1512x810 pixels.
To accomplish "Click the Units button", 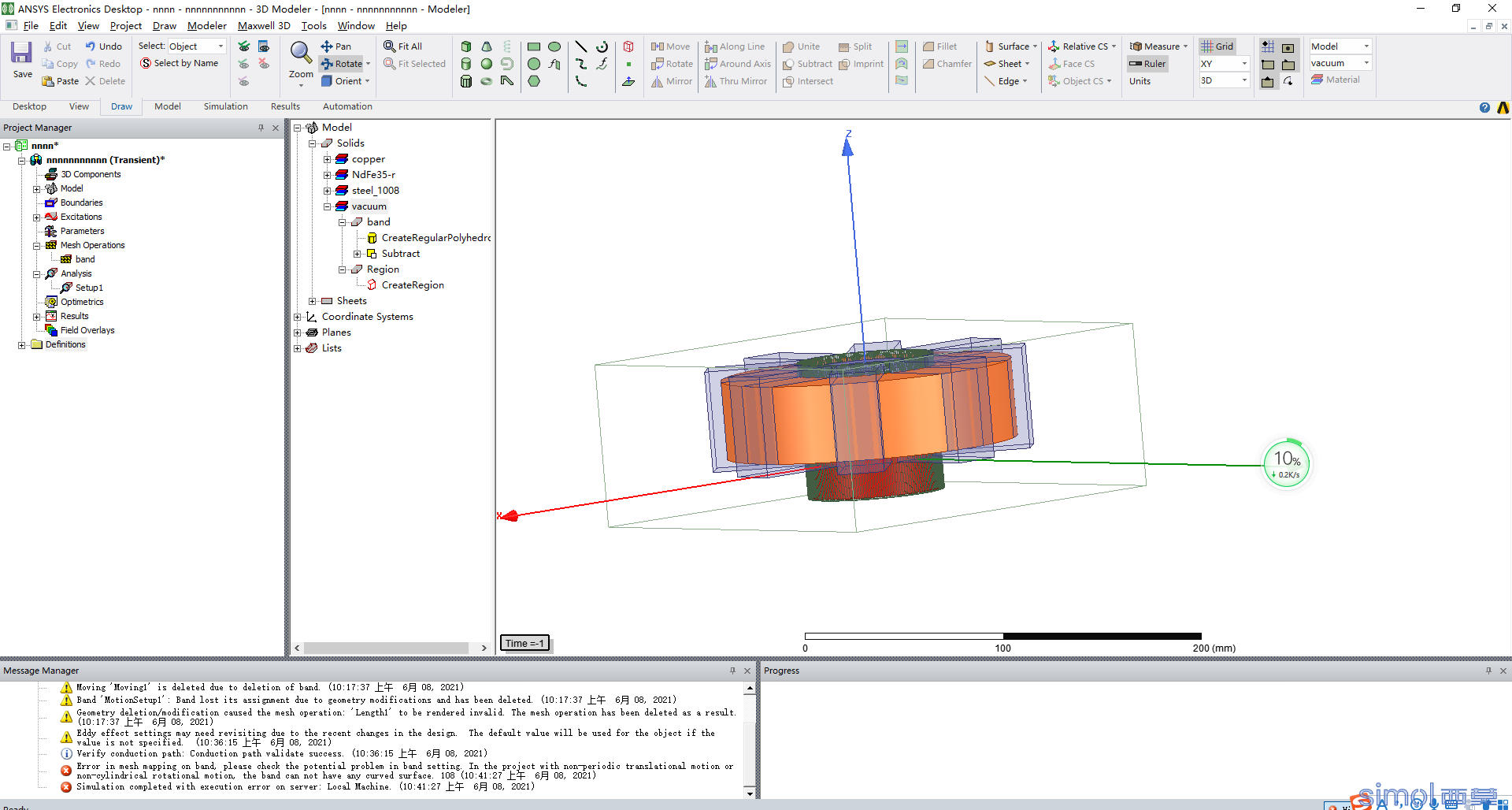I will click(x=1140, y=81).
